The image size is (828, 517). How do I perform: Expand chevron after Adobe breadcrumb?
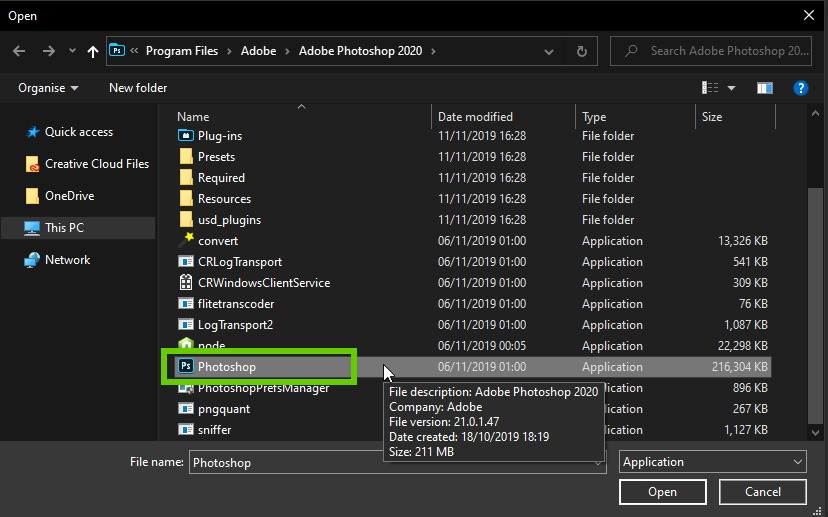287,51
